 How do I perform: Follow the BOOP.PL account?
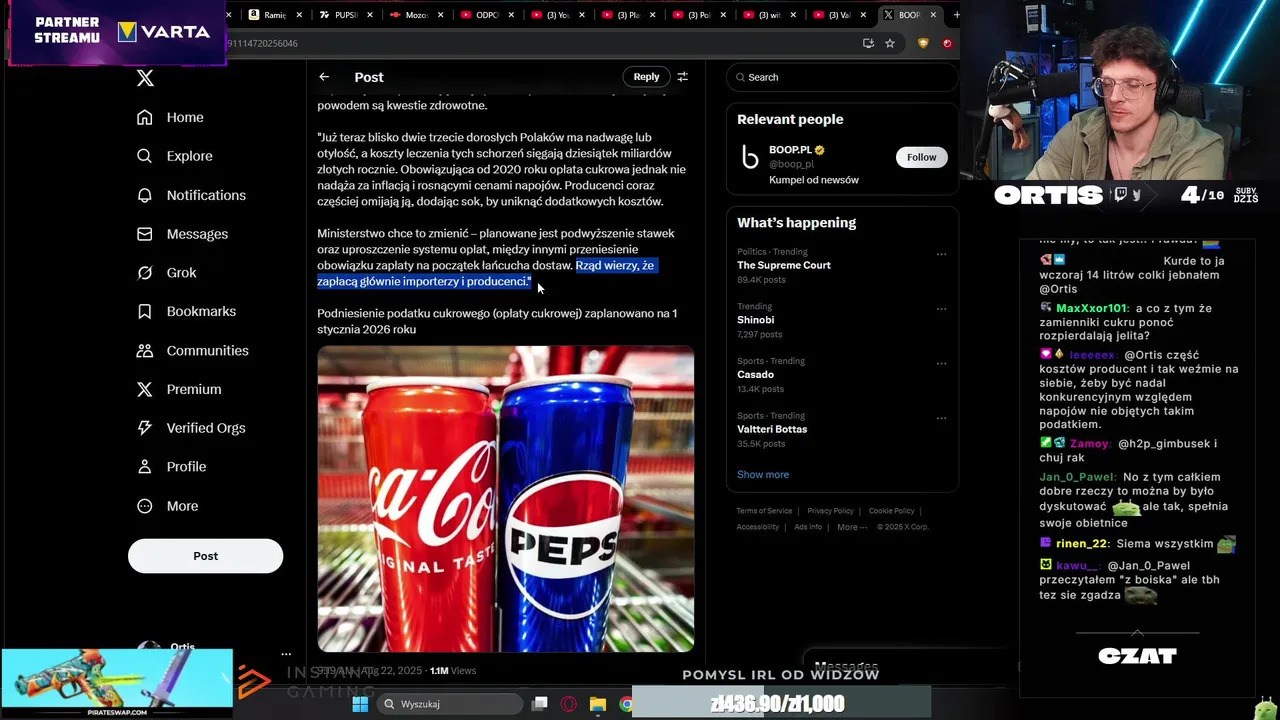pyautogui.click(x=921, y=157)
